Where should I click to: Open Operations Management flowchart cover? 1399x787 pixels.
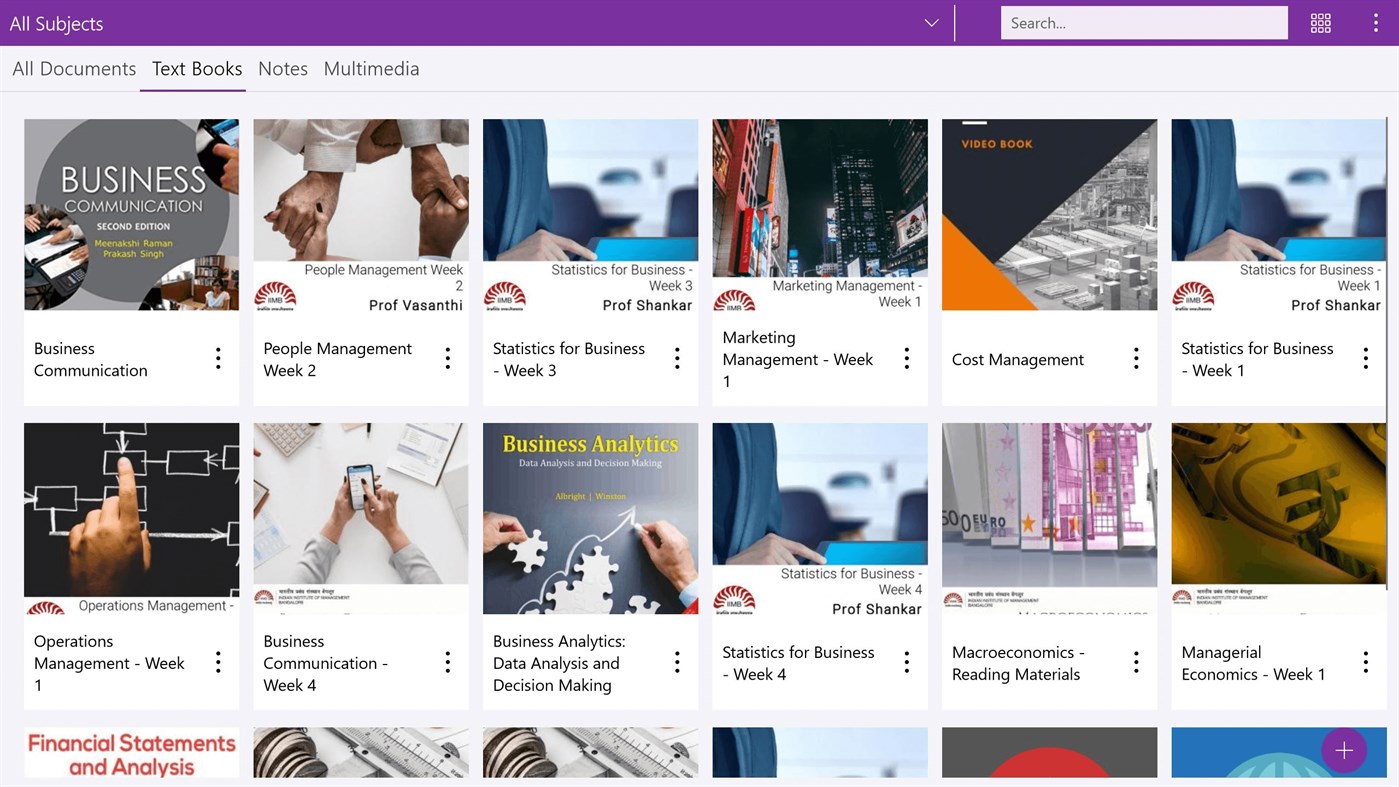[131, 518]
